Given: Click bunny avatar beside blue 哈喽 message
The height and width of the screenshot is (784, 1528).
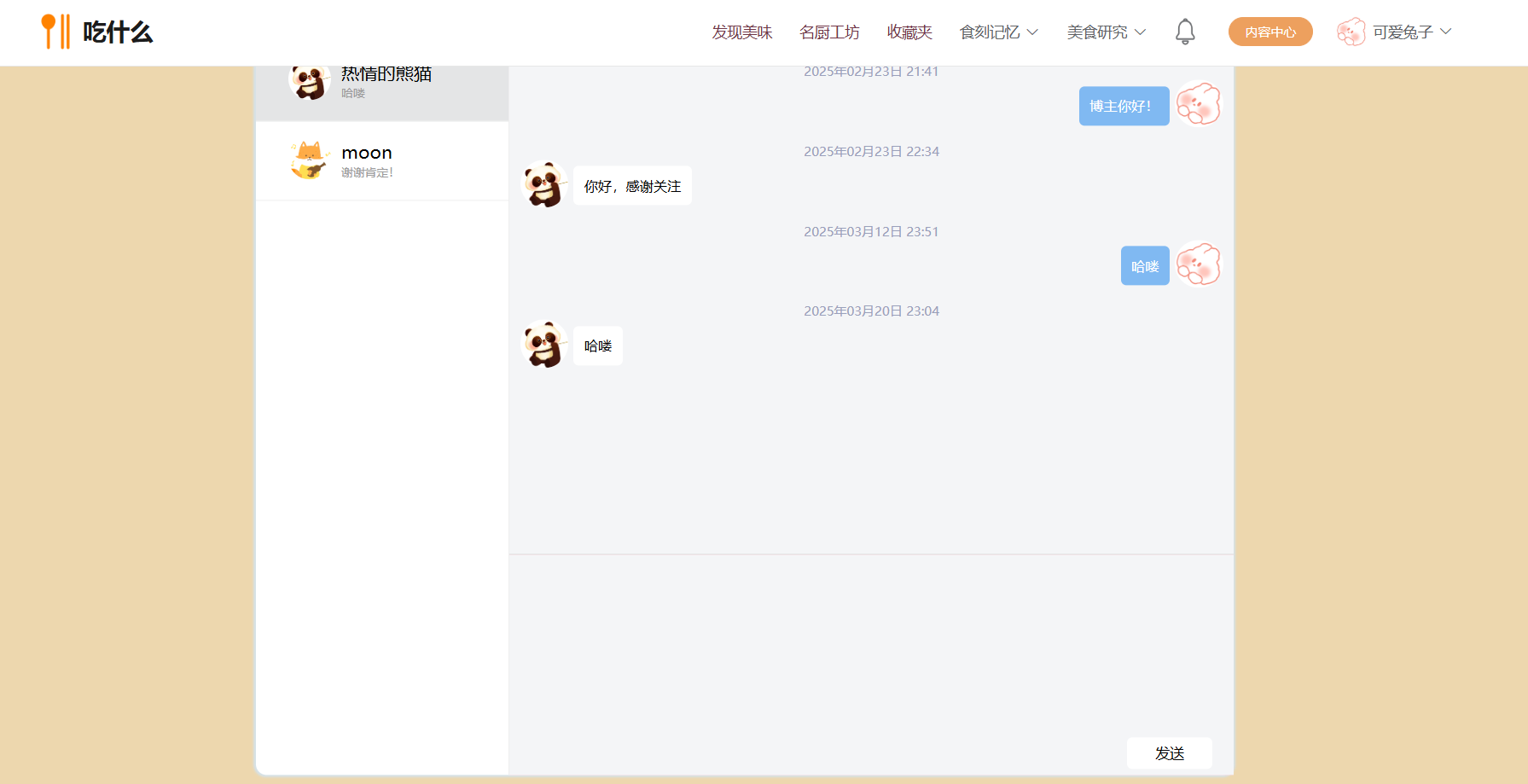Looking at the screenshot, I should [1199, 264].
